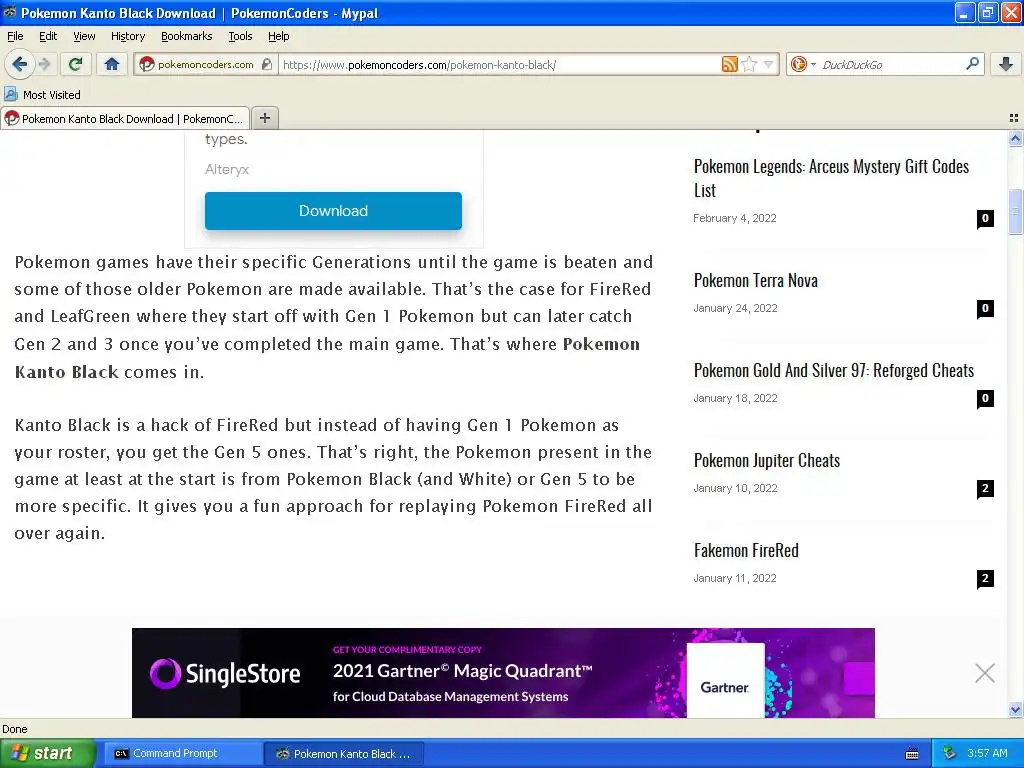The width and height of the screenshot is (1024, 768).
Task: Open the Edit menu
Action: click(48, 36)
